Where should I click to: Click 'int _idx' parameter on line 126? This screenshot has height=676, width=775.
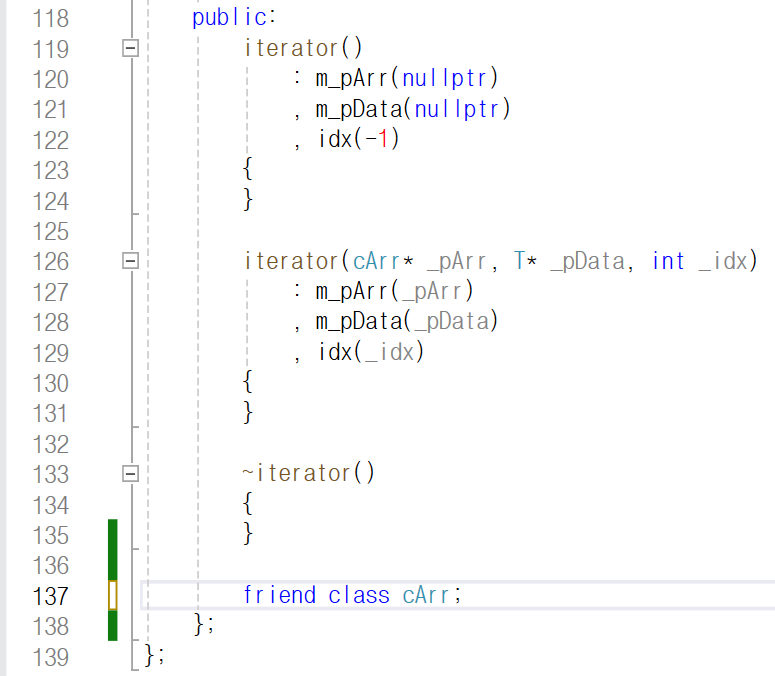[x=699, y=261]
